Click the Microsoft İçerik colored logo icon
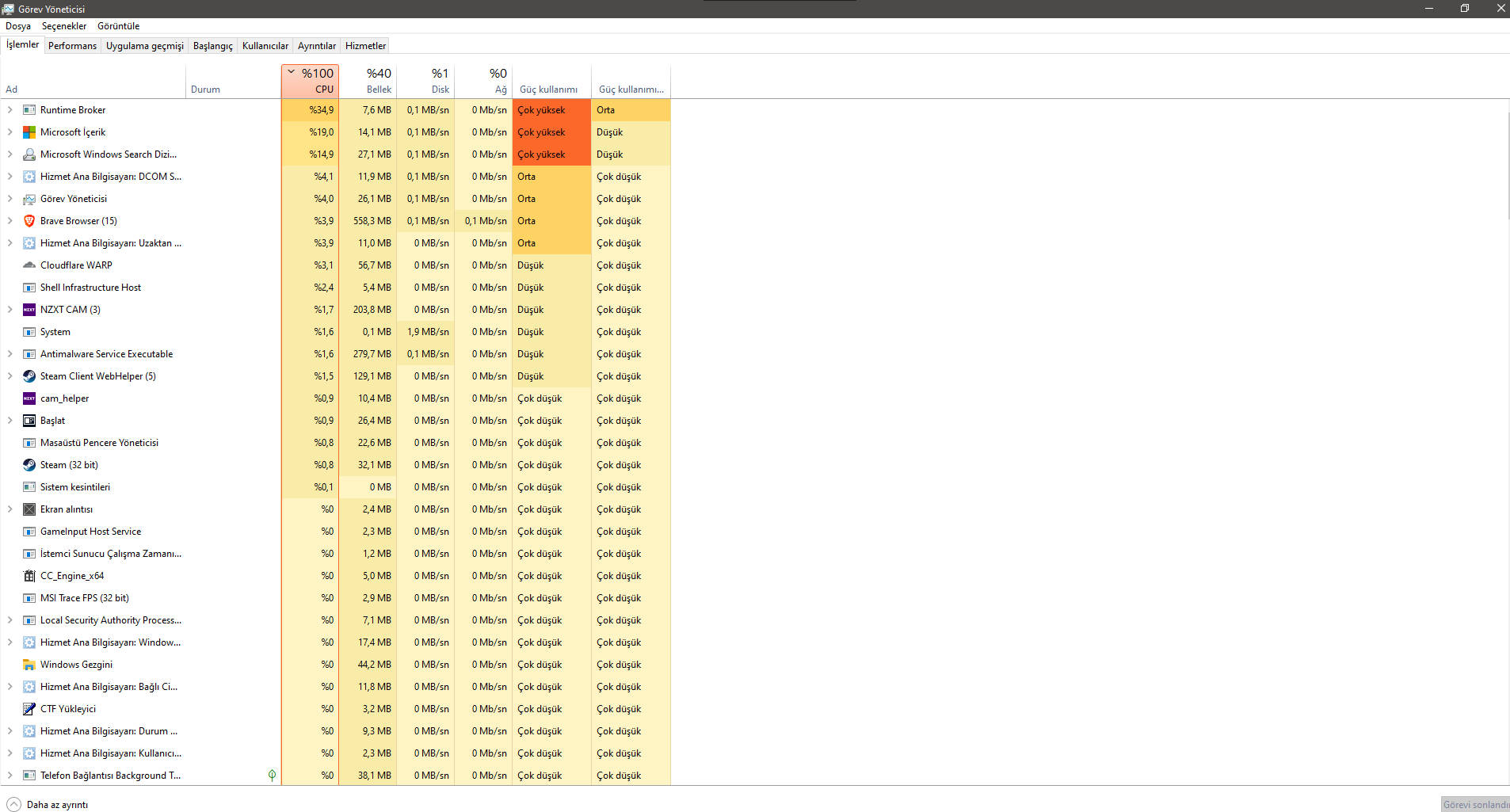The width and height of the screenshot is (1510, 812). (x=29, y=132)
